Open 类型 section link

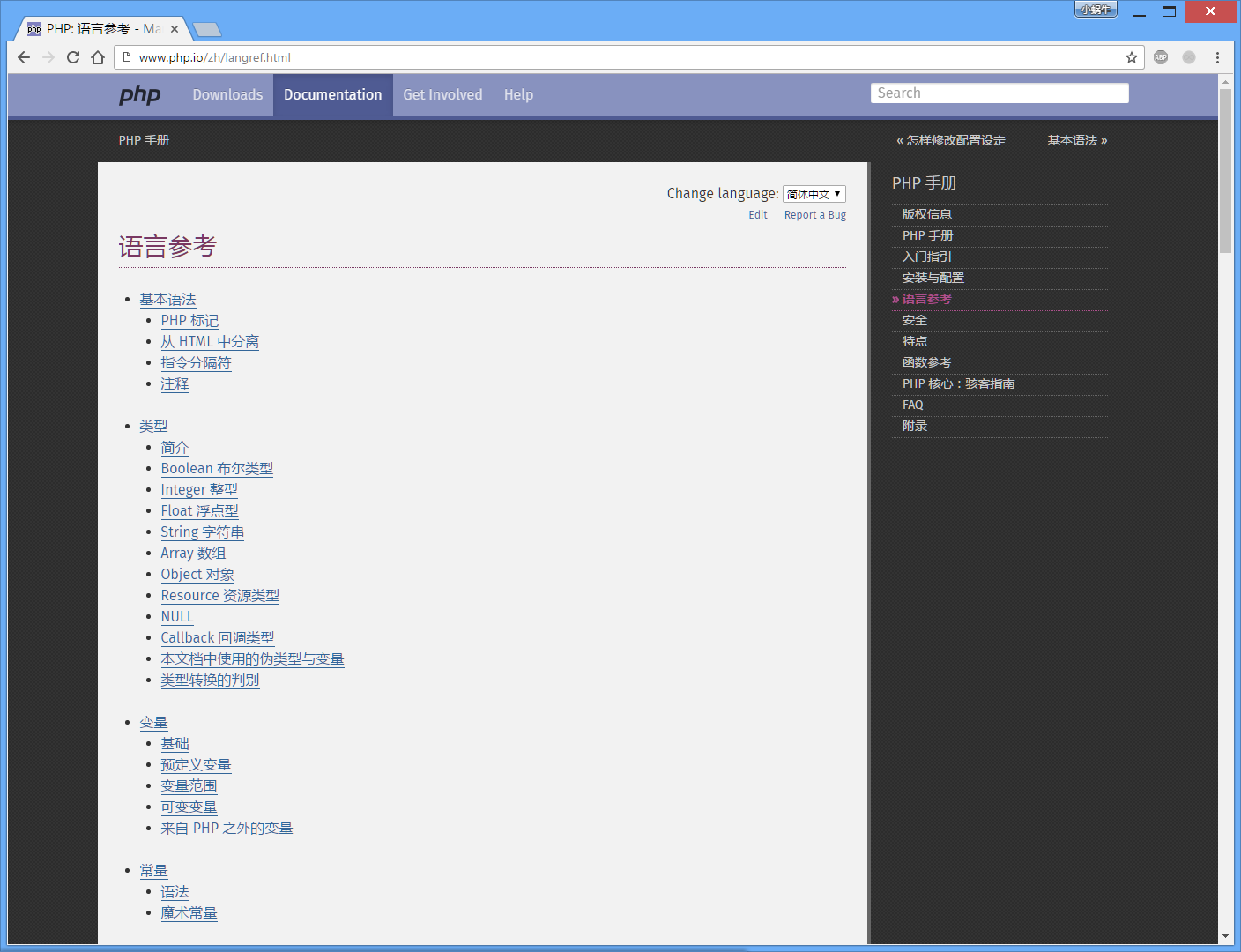[153, 427]
